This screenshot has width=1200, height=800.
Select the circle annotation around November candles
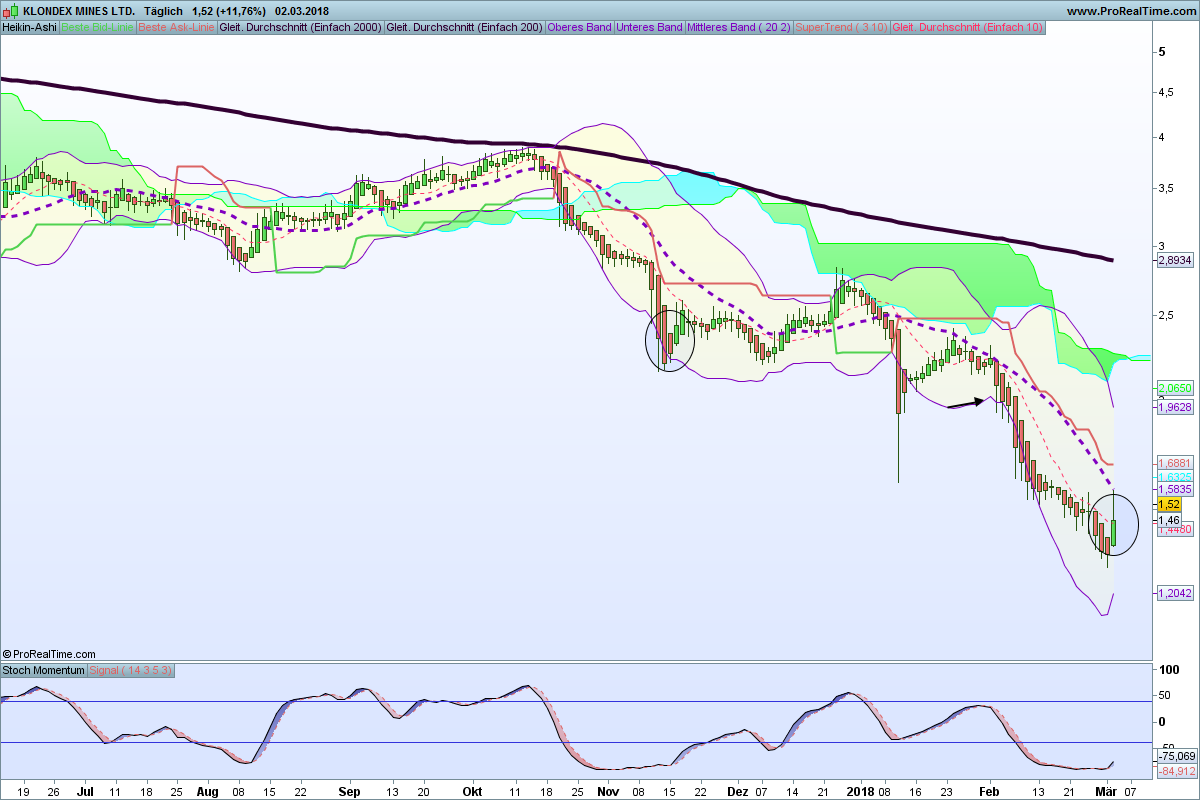point(670,340)
